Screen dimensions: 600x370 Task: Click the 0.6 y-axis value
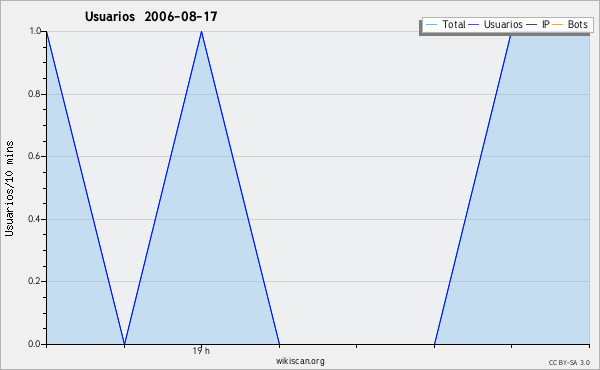pos(34,156)
